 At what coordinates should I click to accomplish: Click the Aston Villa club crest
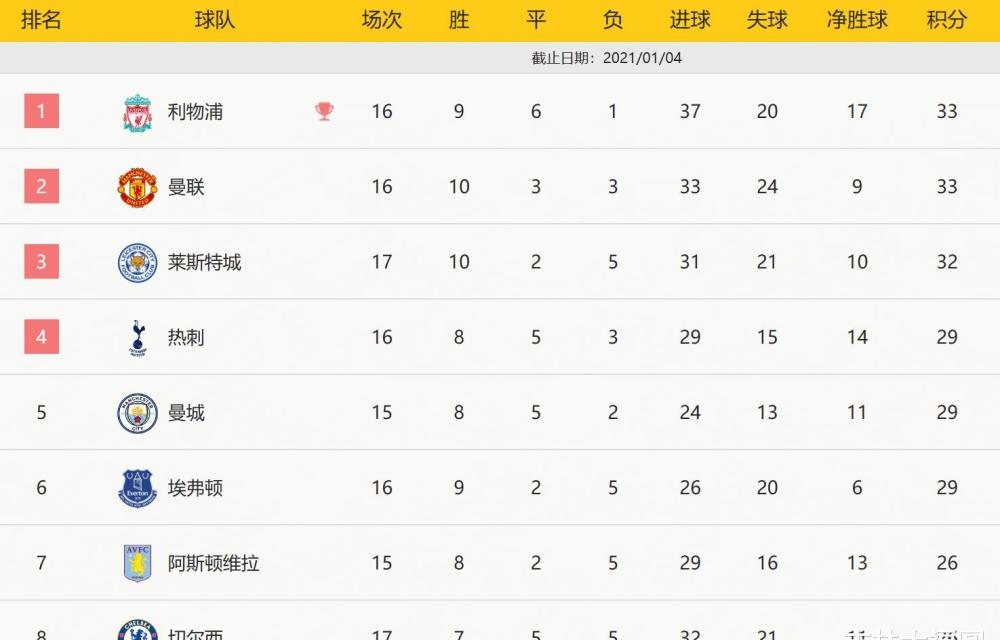[x=137, y=563]
